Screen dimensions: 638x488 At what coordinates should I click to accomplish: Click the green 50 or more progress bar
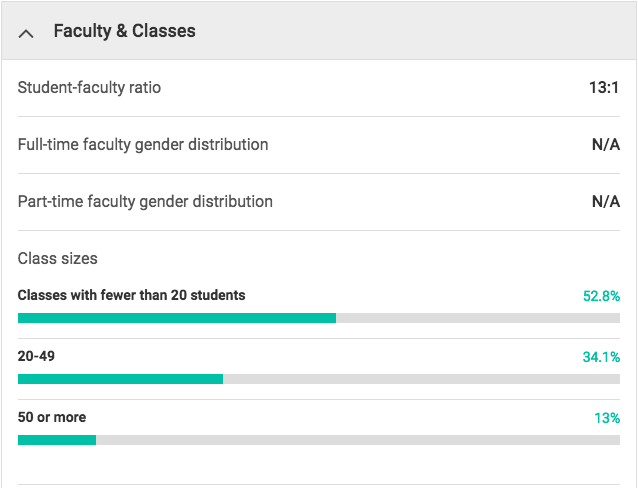tap(57, 440)
